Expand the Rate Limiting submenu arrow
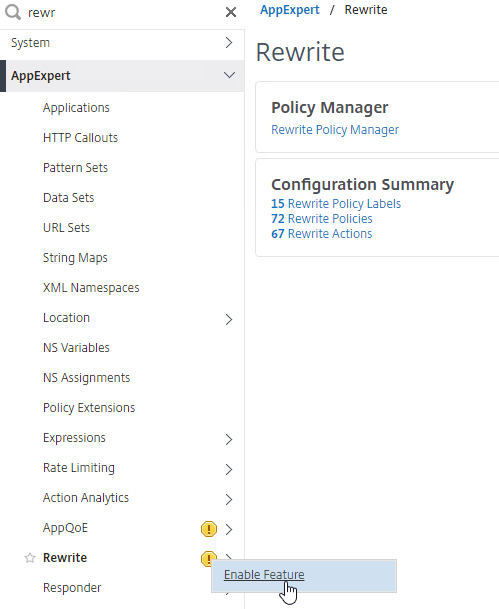 coord(229,469)
